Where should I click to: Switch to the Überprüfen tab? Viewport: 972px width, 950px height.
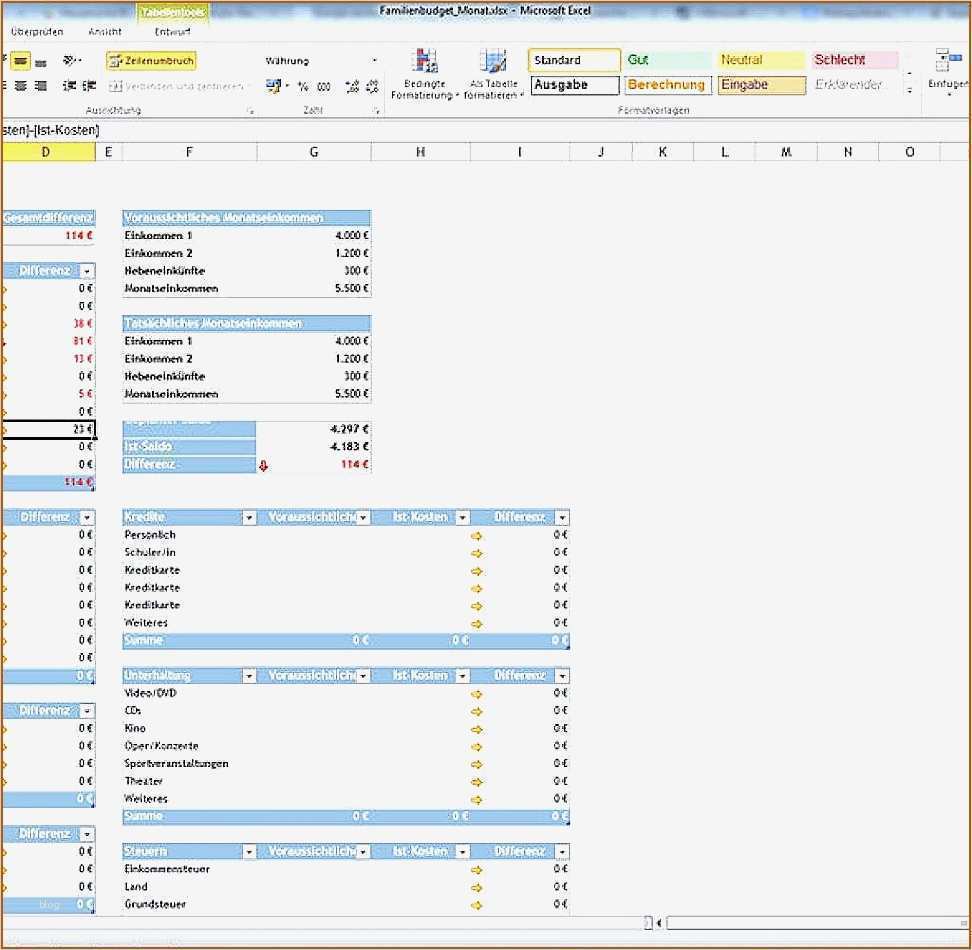37,32
